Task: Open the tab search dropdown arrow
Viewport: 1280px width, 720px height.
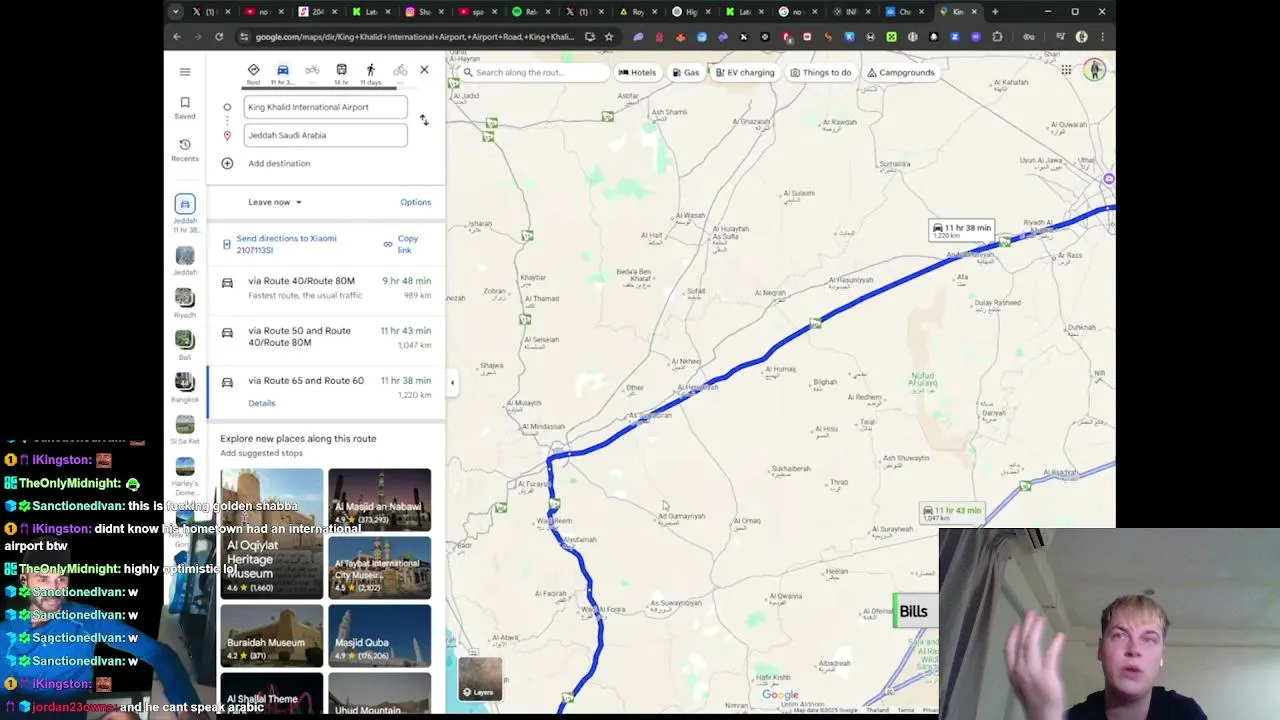Action: [176, 12]
